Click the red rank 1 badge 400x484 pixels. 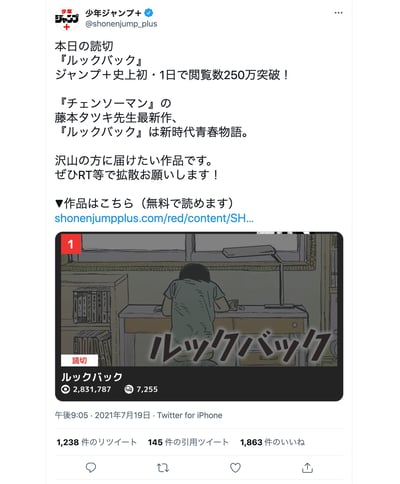tap(71, 244)
